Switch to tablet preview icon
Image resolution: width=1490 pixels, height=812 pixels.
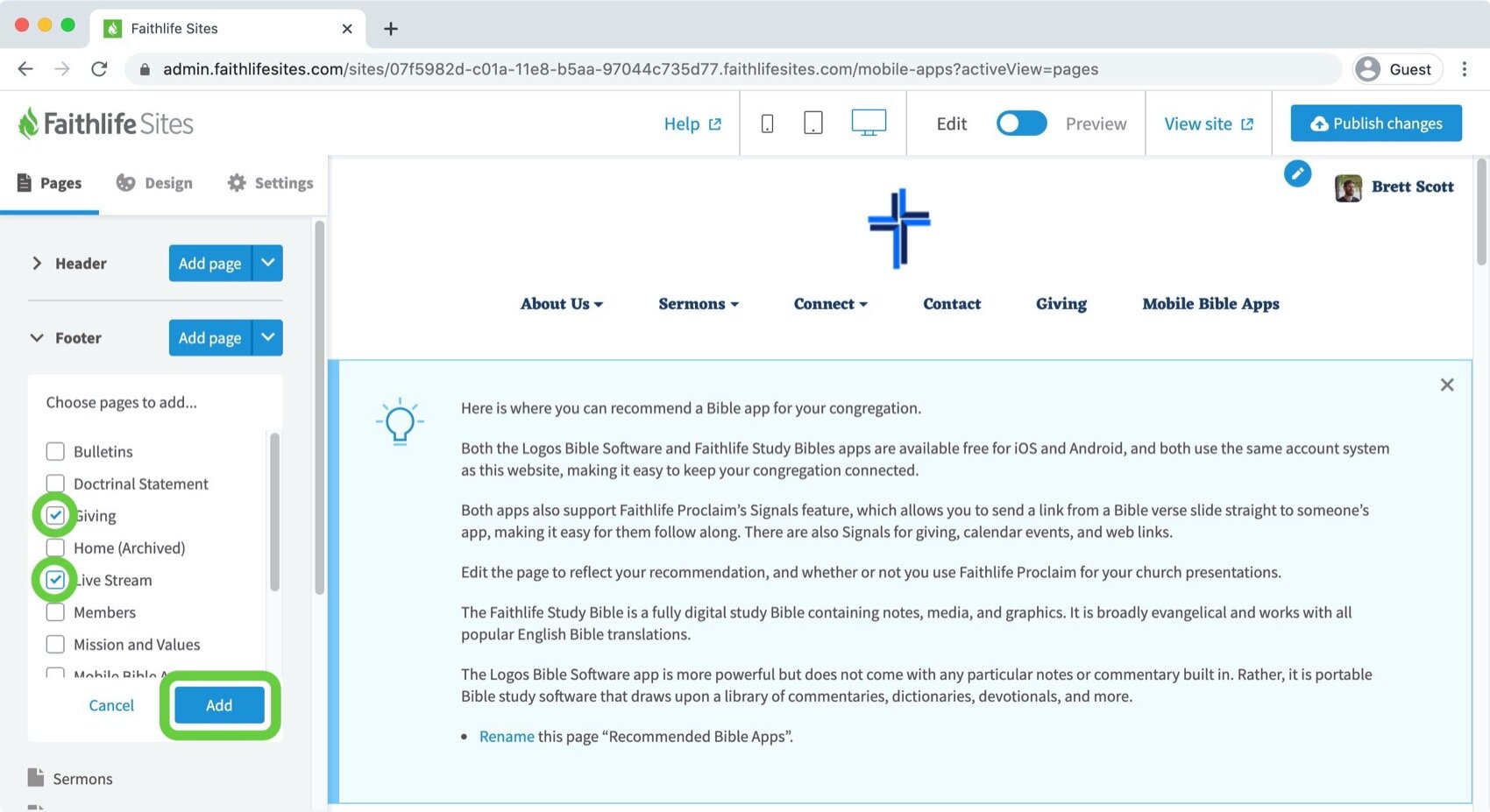click(x=813, y=124)
